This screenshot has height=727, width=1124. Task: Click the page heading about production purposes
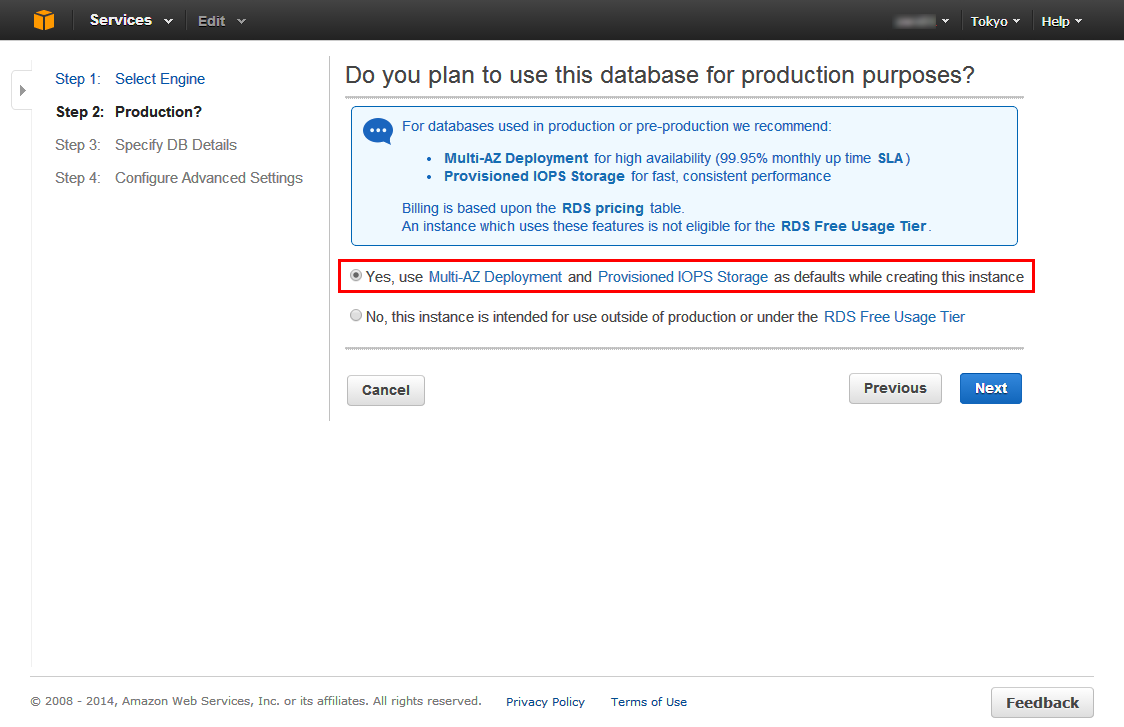[x=660, y=75]
